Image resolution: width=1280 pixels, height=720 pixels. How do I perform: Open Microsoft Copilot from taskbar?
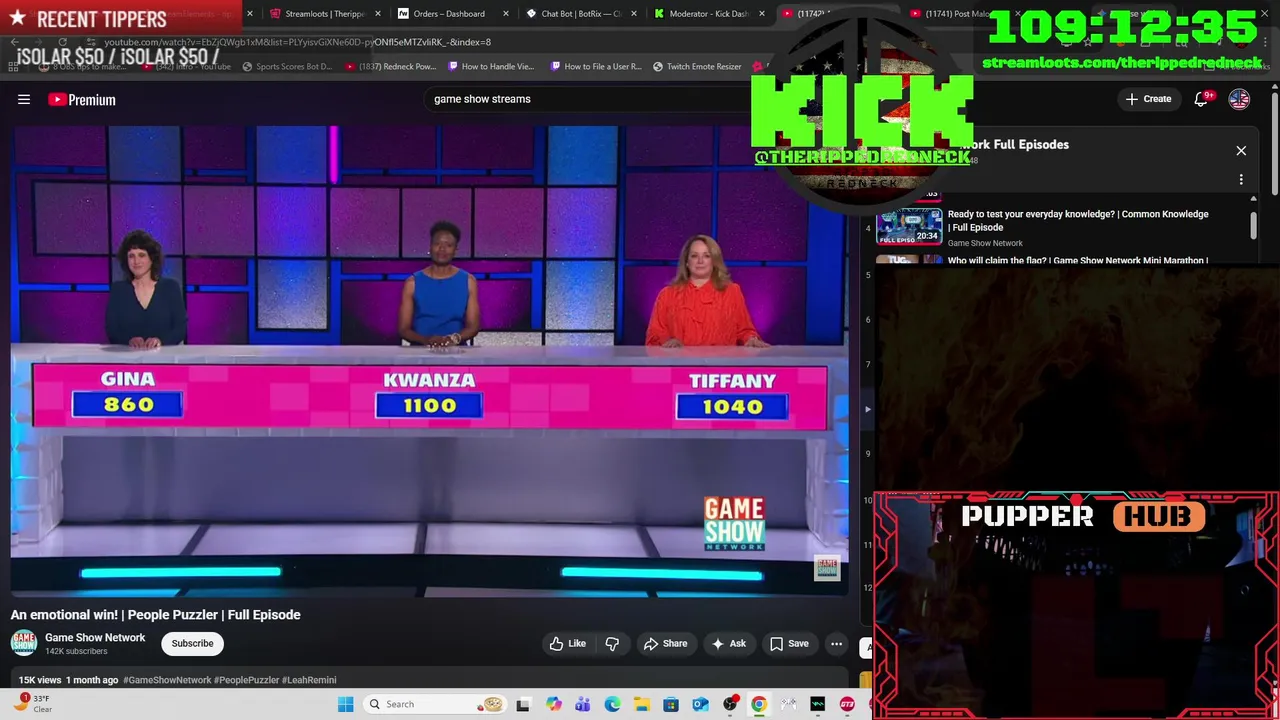tap(553, 704)
